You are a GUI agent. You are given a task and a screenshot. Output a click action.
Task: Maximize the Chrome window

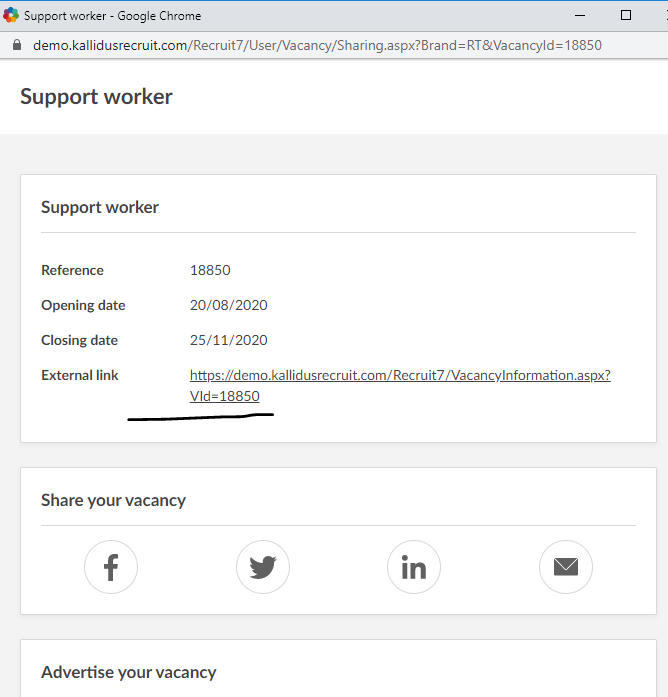[626, 16]
